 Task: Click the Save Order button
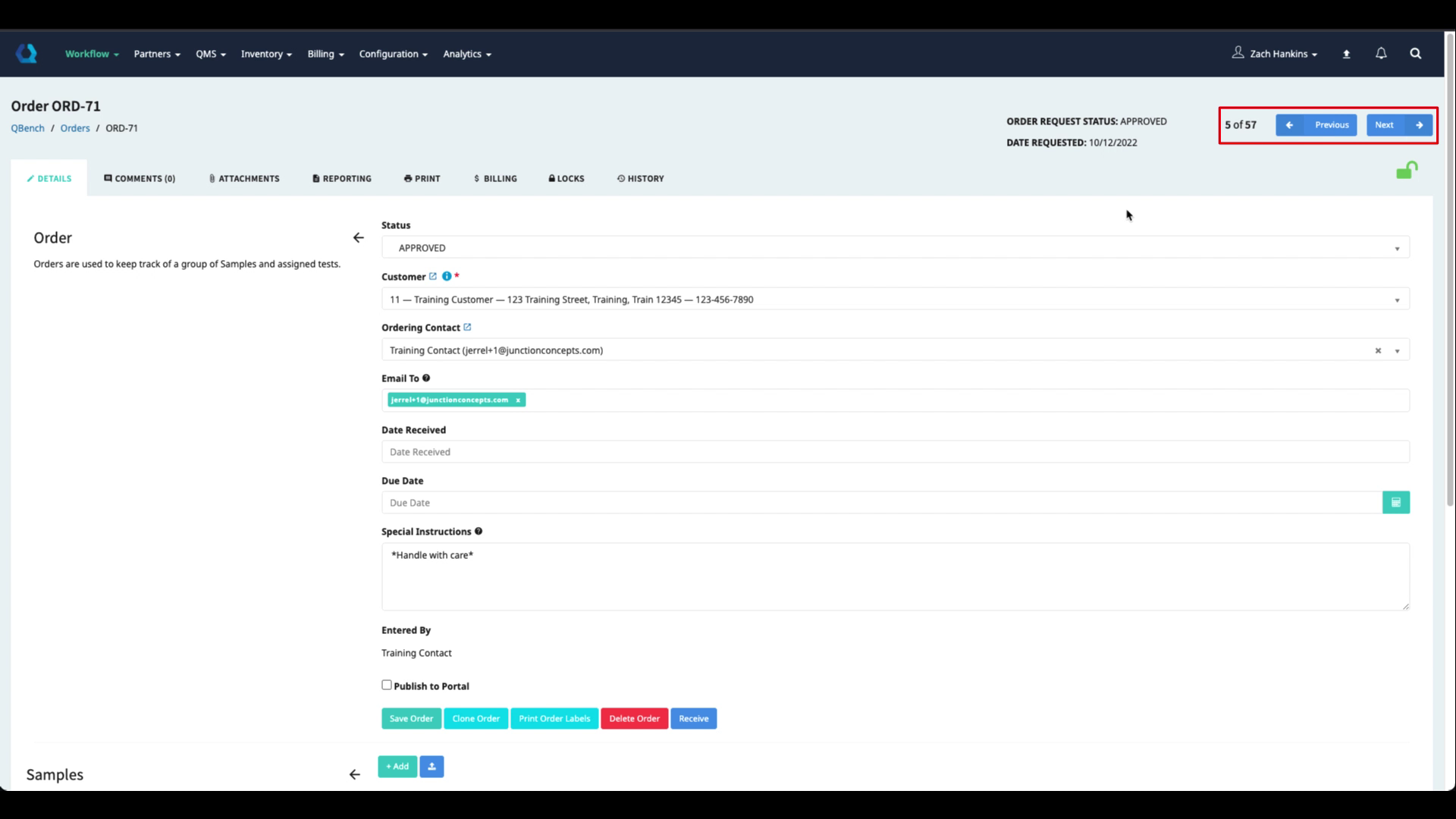(x=411, y=719)
